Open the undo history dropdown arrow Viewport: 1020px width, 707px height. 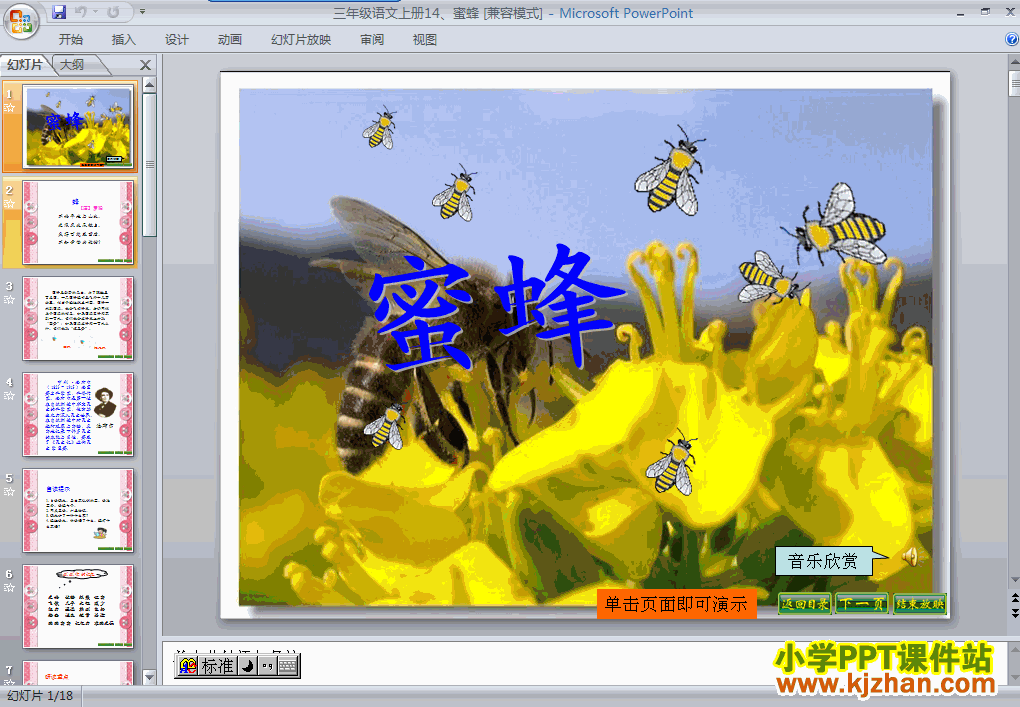(95, 12)
